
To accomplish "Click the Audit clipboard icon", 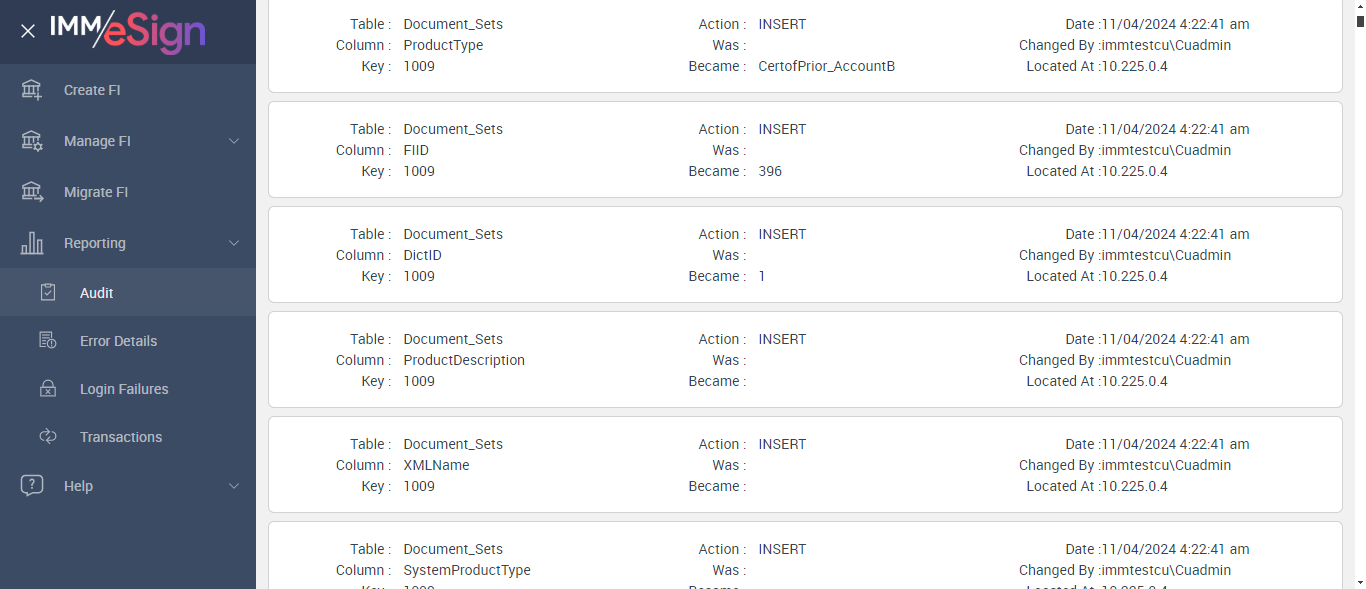I will pos(48,293).
